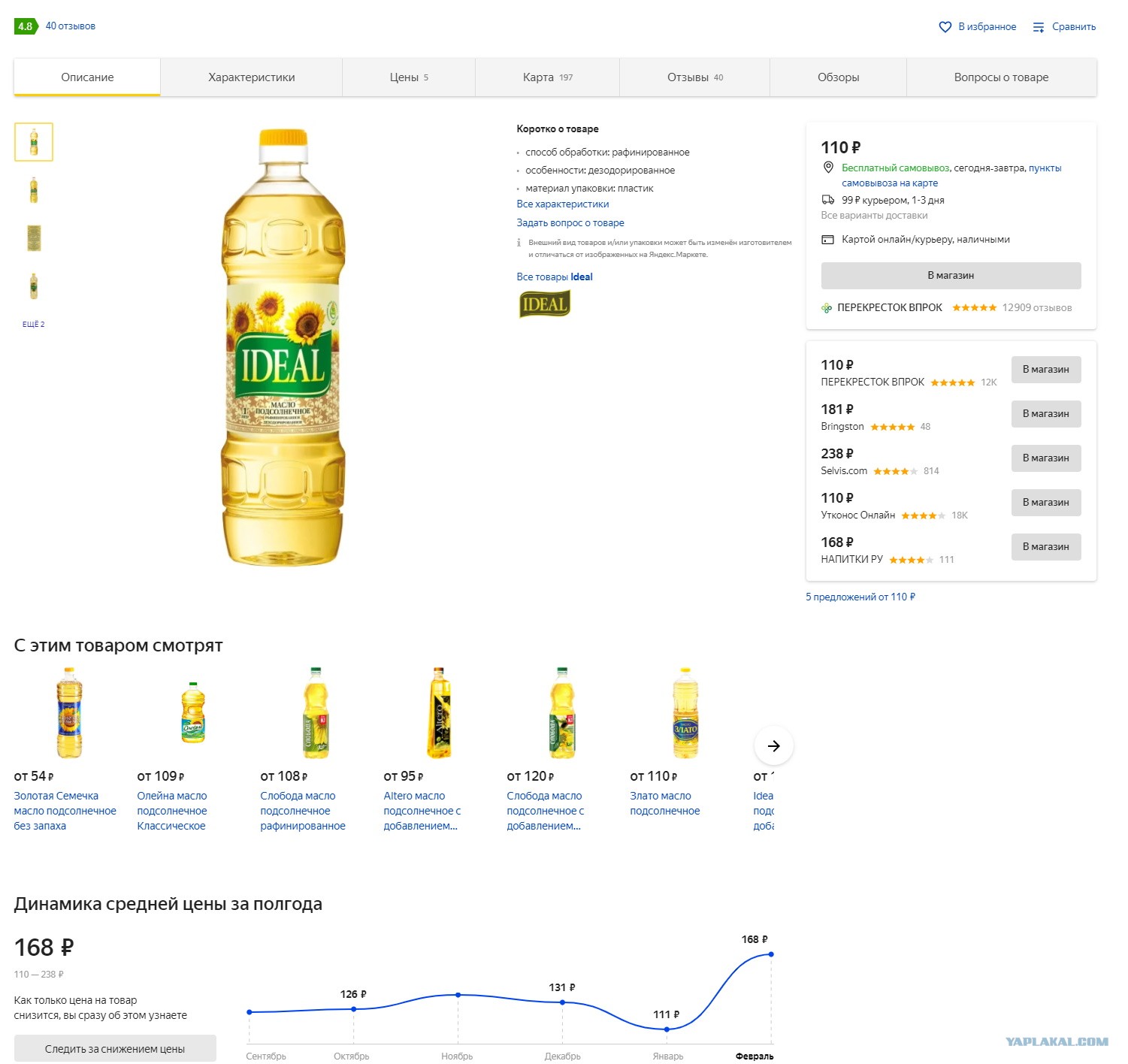Click the large В магазин button
The width and height of the screenshot is (1128, 1064).
[951, 276]
